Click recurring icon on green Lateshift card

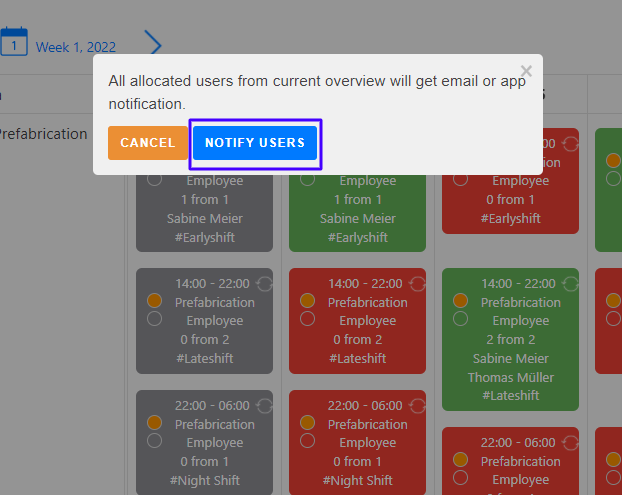(x=570, y=284)
